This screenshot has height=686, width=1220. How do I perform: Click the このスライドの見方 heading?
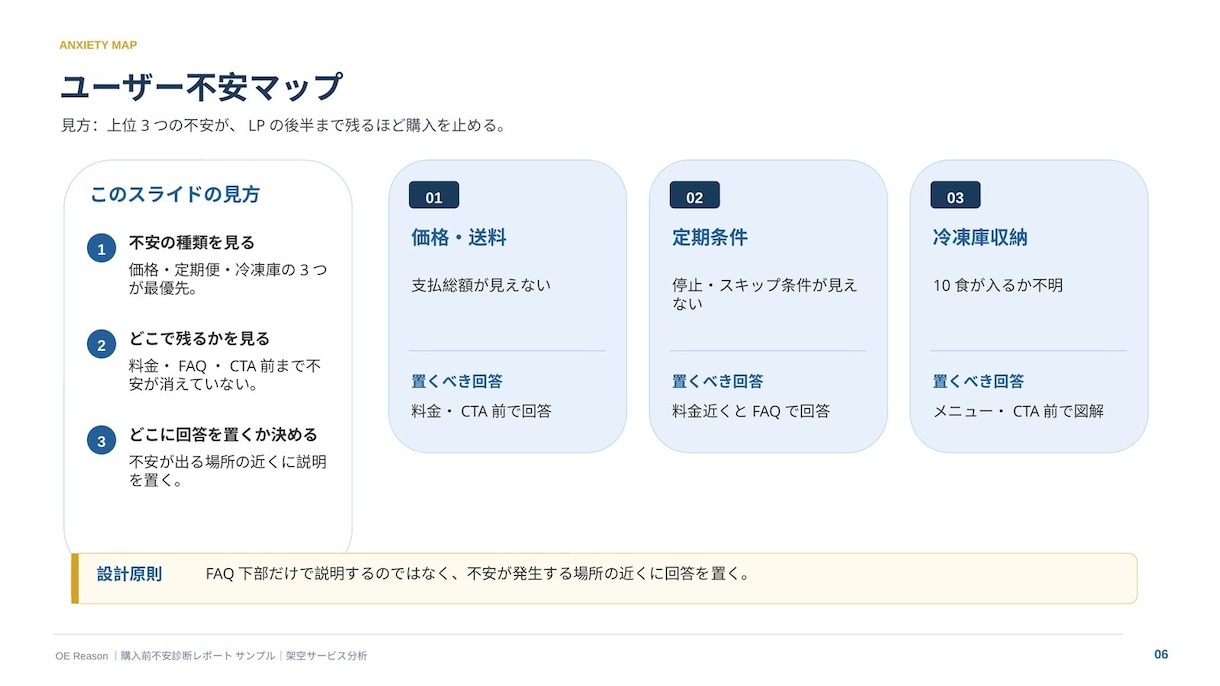[x=175, y=194]
